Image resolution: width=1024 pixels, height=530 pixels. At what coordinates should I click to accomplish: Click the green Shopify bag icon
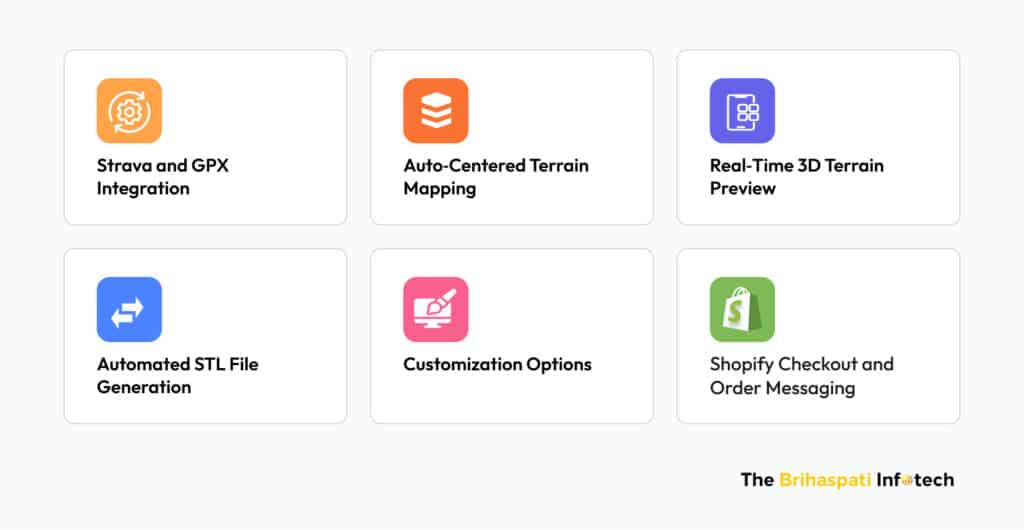tap(742, 310)
